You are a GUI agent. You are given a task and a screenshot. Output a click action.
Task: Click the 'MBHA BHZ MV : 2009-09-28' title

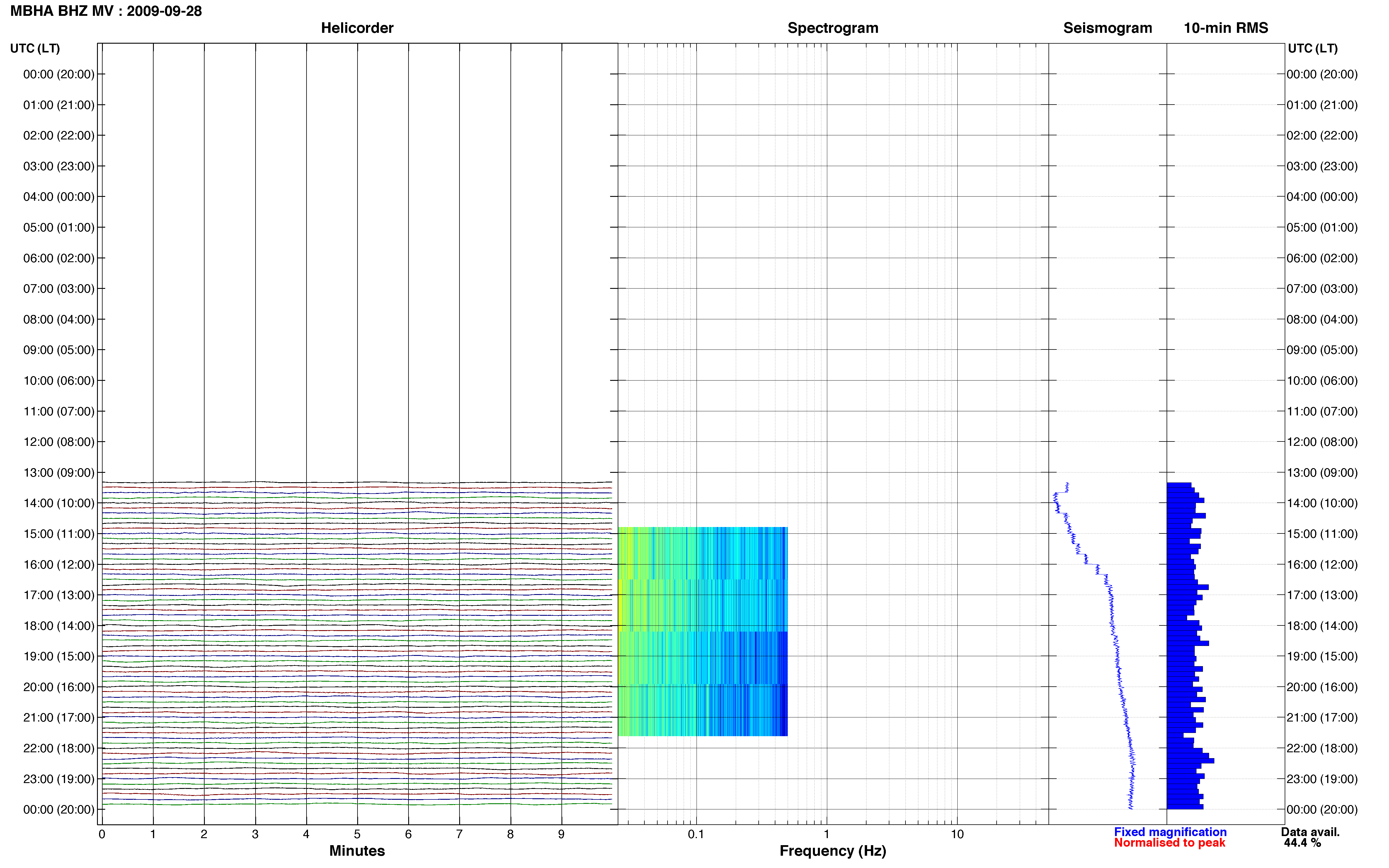click(x=106, y=11)
